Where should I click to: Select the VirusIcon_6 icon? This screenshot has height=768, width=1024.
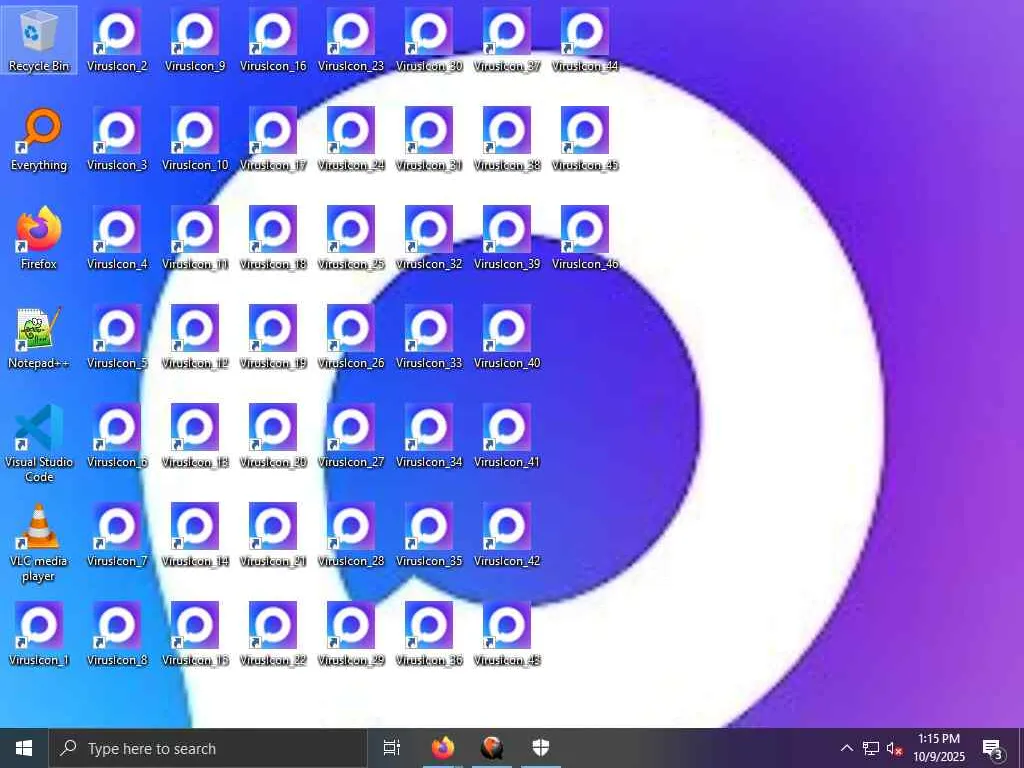117,436
